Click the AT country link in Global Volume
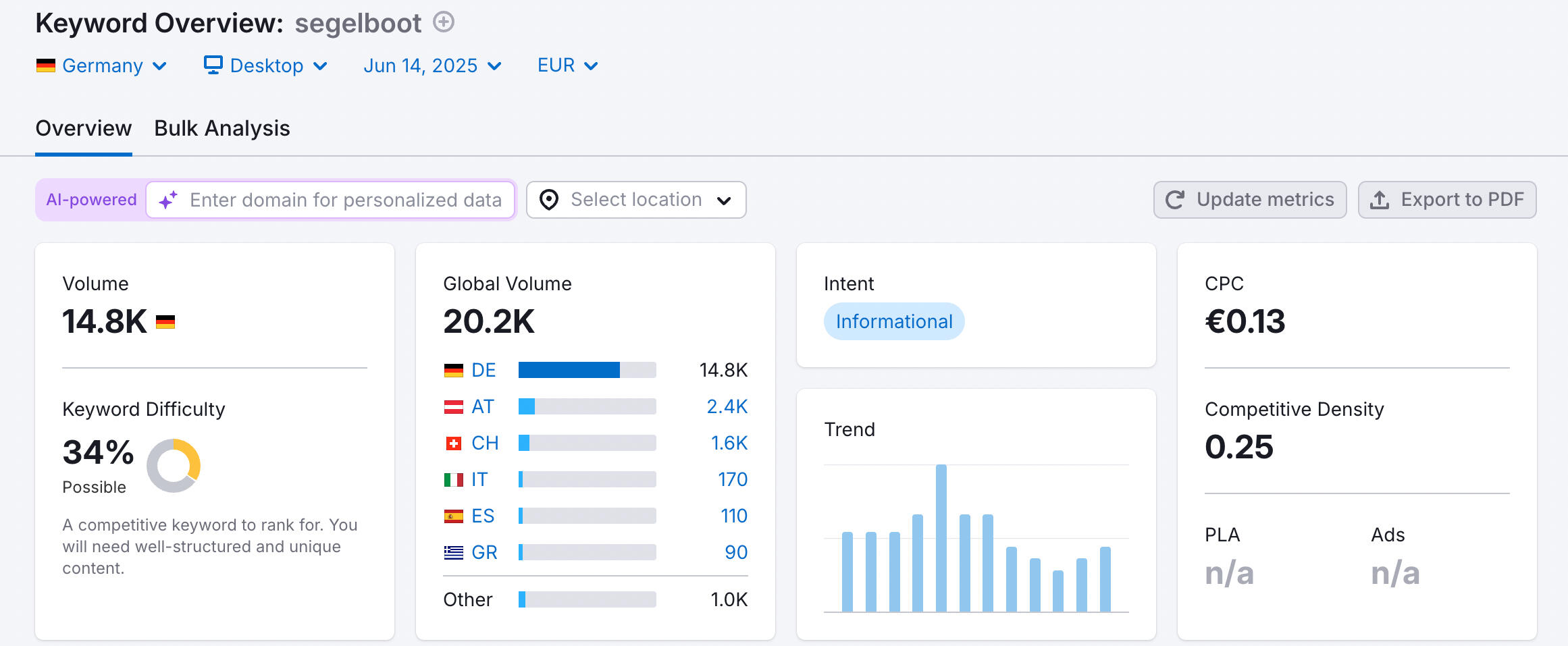Image resolution: width=1568 pixels, height=646 pixels. click(483, 407)
